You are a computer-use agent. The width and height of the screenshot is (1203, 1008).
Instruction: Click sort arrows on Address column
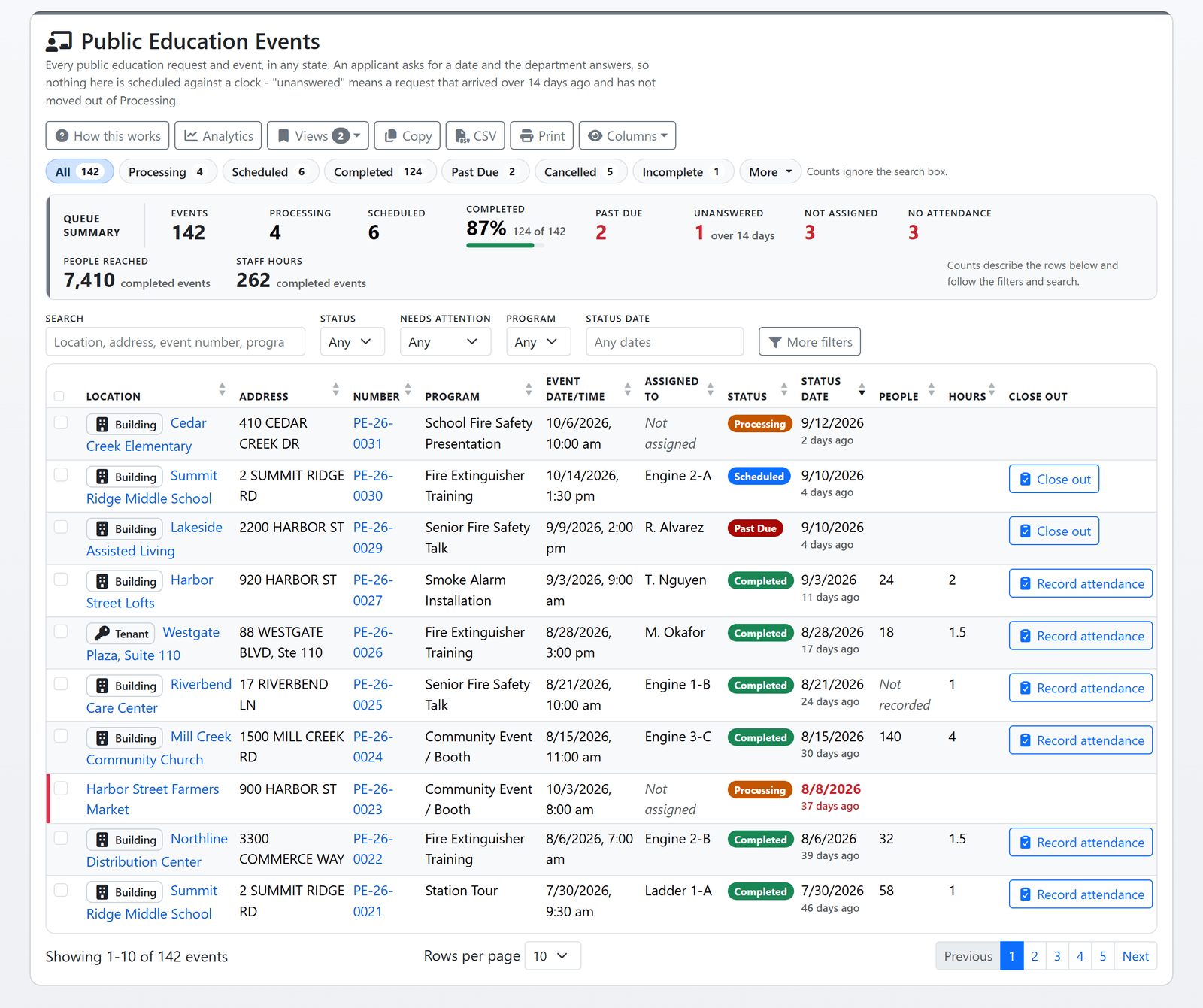pyautogui.click(x=335, y=389)
